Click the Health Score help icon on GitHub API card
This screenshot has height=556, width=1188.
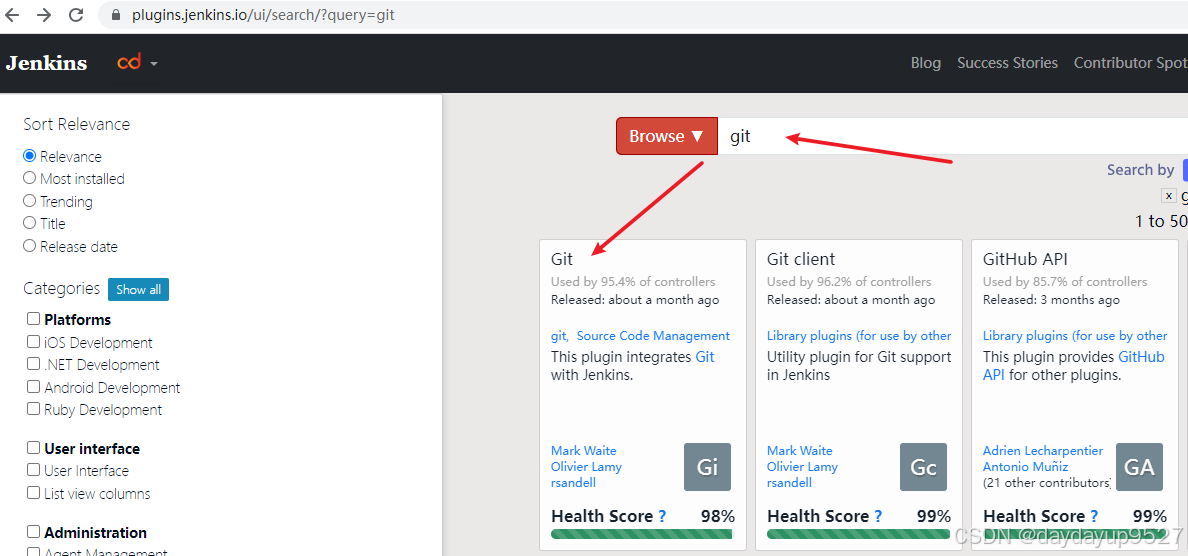(x=1094, y=516)
